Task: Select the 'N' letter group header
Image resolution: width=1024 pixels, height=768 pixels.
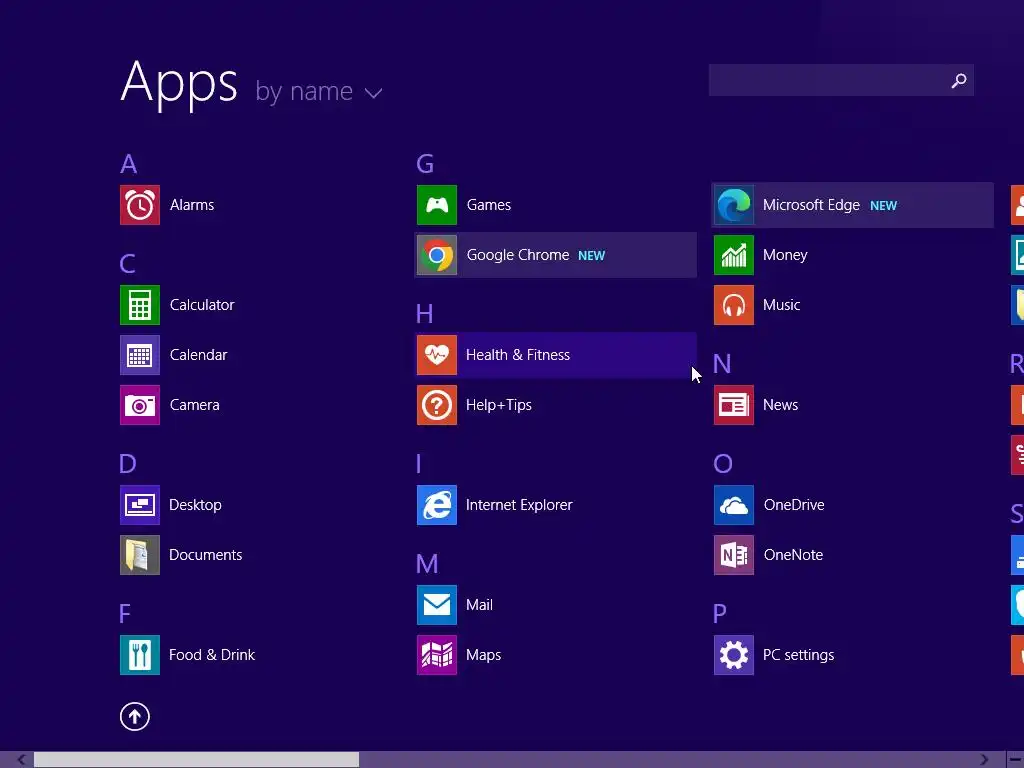Action: point(722,364)
